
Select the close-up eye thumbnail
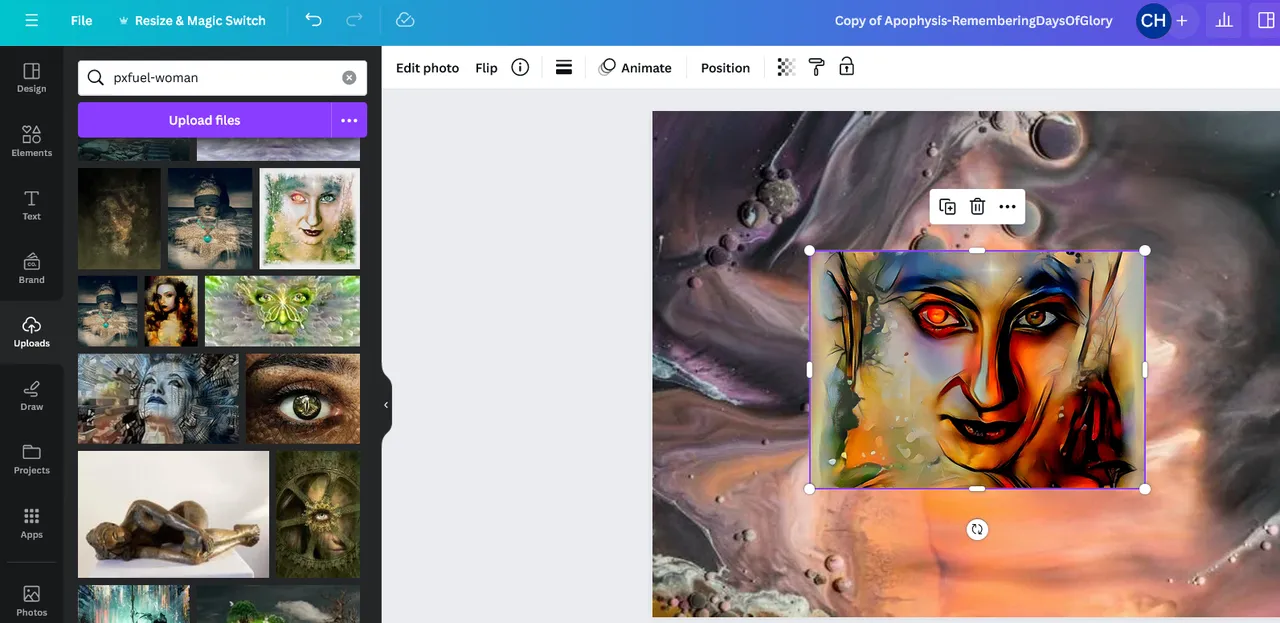[303, 398]
